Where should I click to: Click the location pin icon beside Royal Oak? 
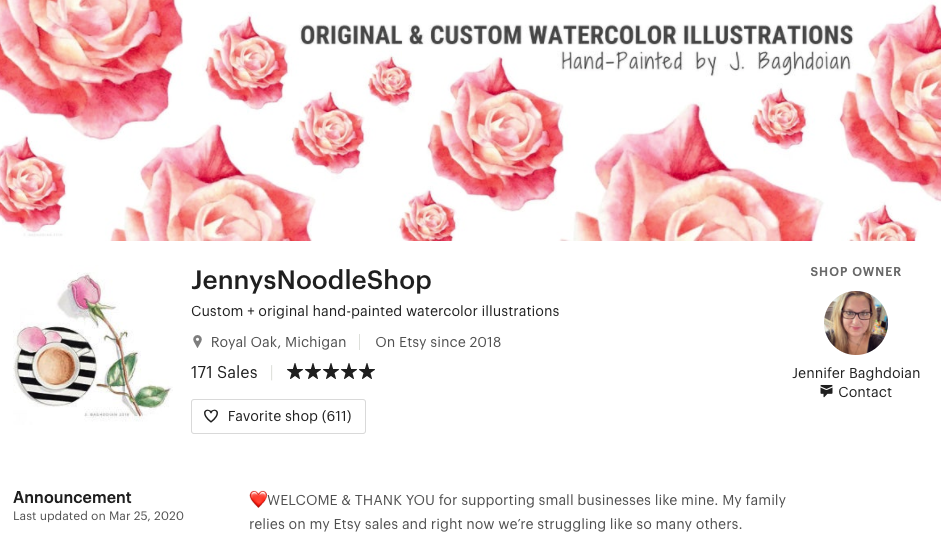pyautogui.click(x=197, y=342)
